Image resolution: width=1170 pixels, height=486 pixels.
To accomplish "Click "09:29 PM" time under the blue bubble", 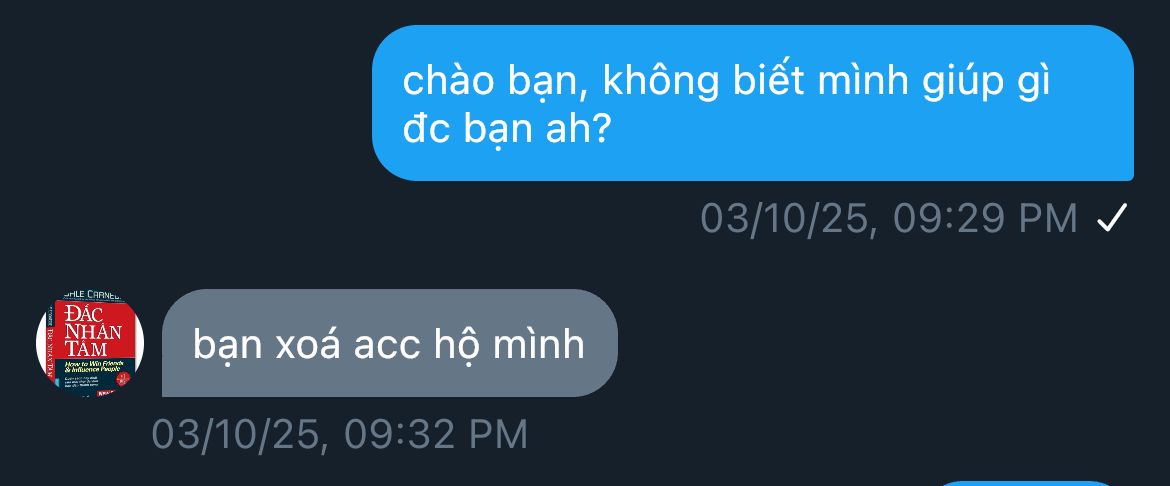I will [x=985, y=219].
